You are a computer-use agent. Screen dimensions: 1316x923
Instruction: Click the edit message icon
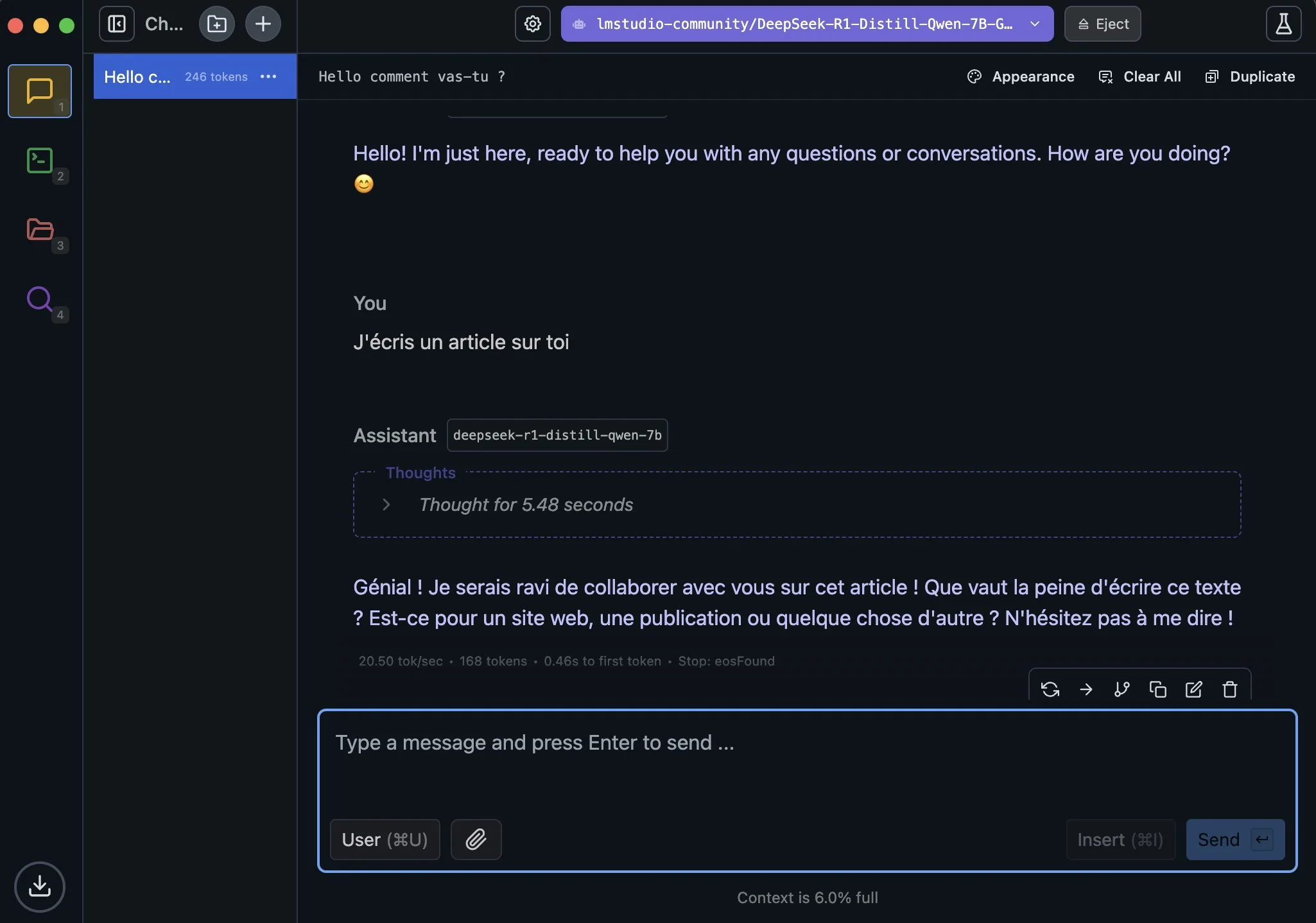1195,689
